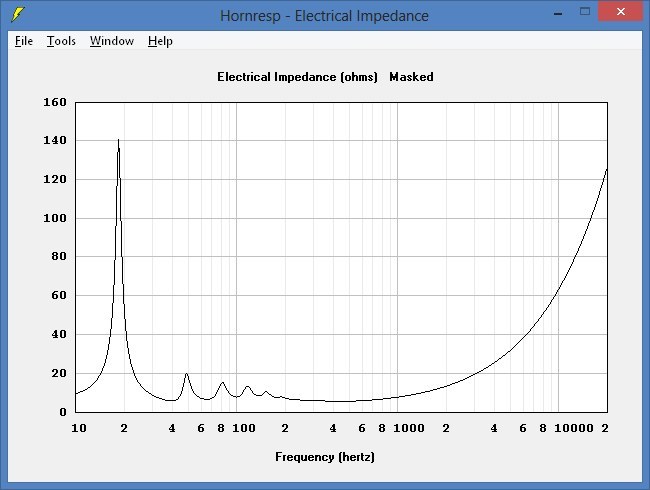Minimize the Hornresp window
Viewport: 650px width, 490px height.
pos(558,12)
